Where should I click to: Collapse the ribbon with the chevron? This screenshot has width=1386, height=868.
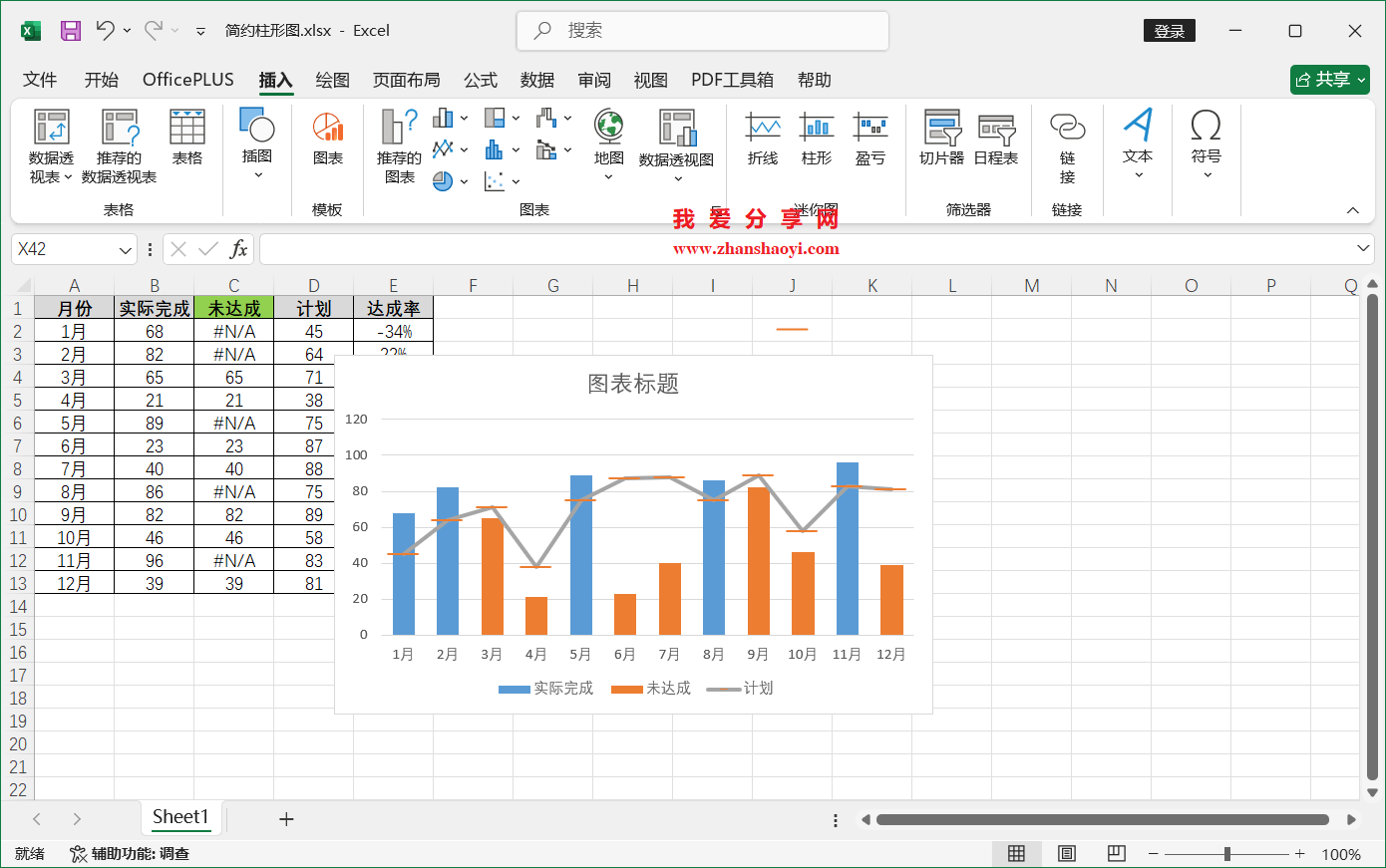[1352, 210]
